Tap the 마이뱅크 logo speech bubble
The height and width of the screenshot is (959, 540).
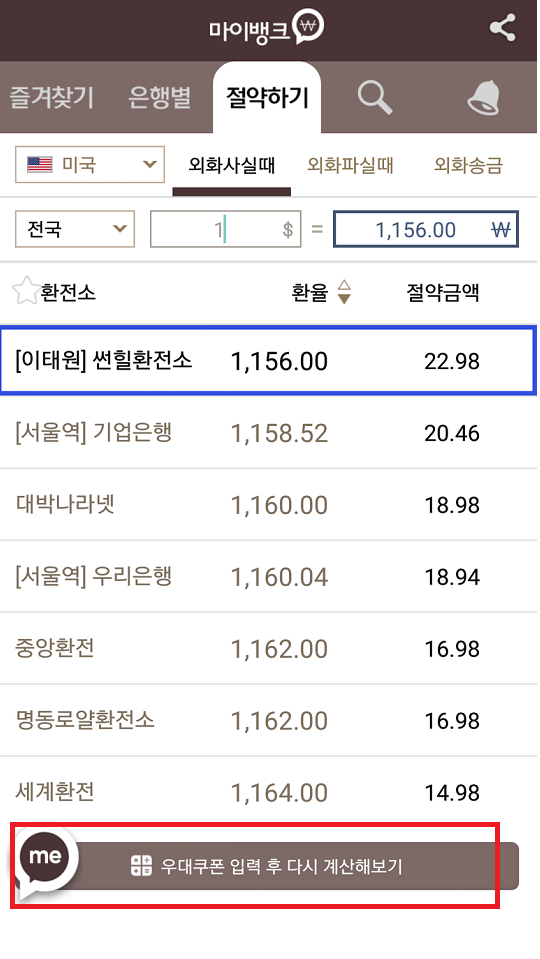pyautogui.click(x=308, y=27)
